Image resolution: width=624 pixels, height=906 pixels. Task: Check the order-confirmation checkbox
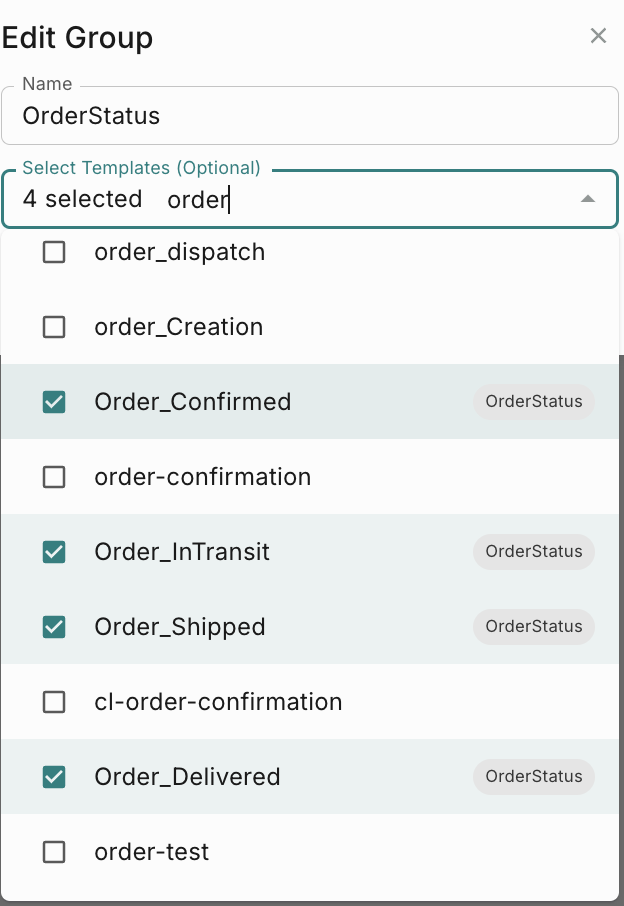[54, 477]
